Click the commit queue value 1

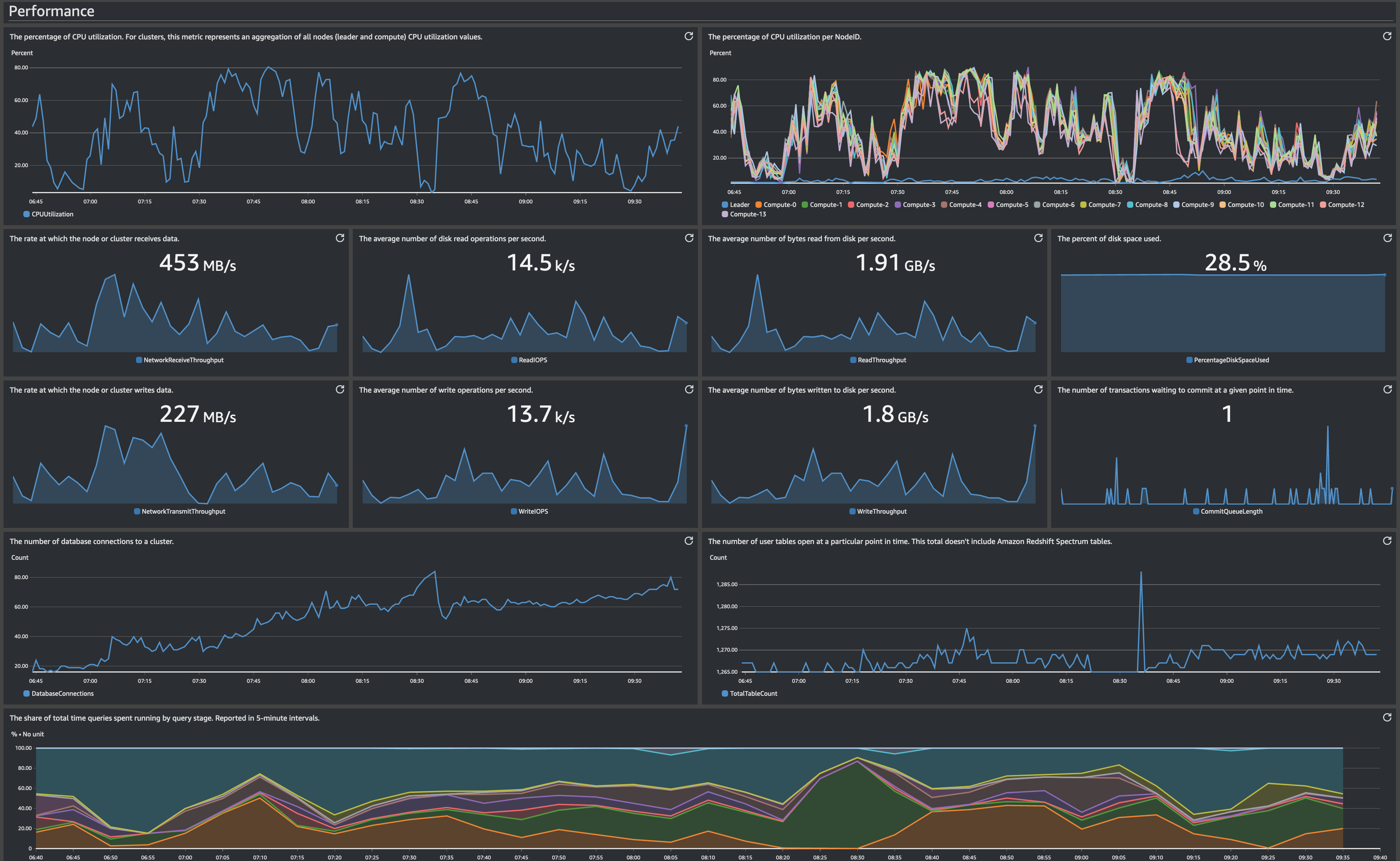[x=1227, y=414]
